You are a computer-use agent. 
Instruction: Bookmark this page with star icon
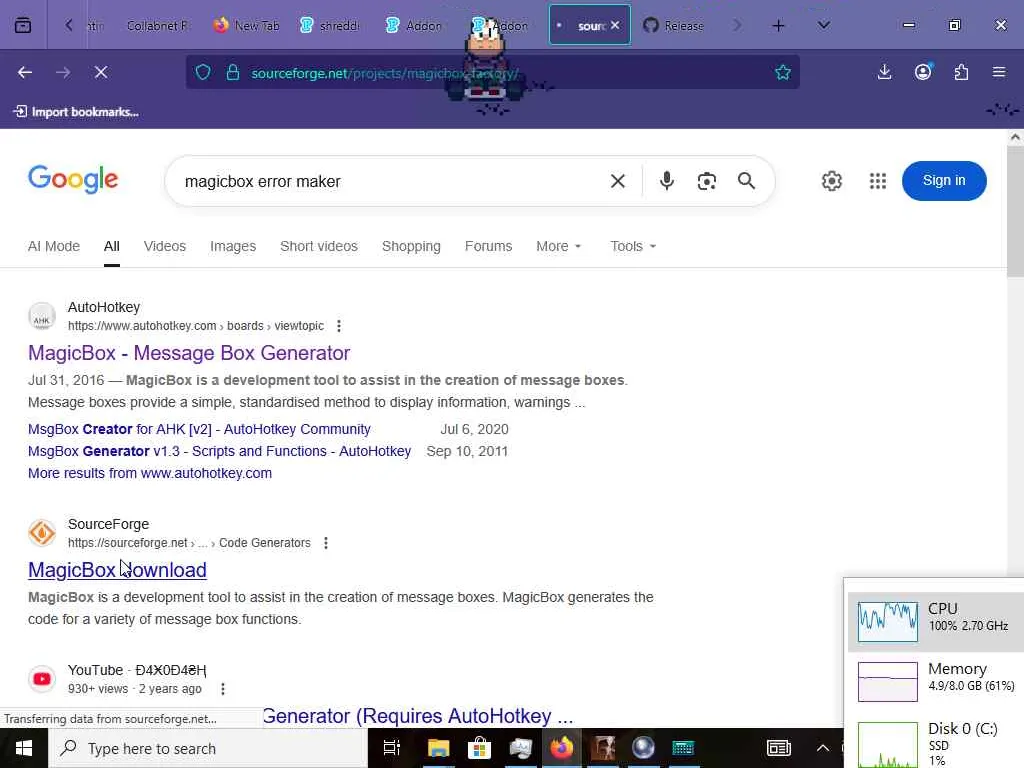click(x=782, y=72)
